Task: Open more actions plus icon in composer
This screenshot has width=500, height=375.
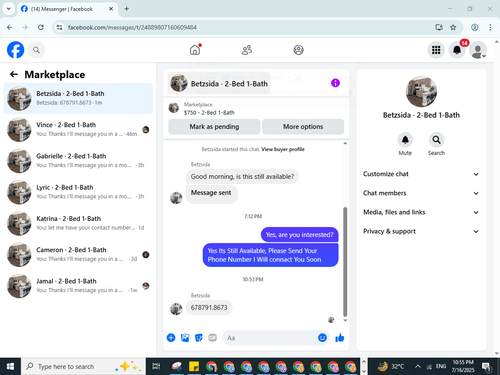Action: point(171,338)
